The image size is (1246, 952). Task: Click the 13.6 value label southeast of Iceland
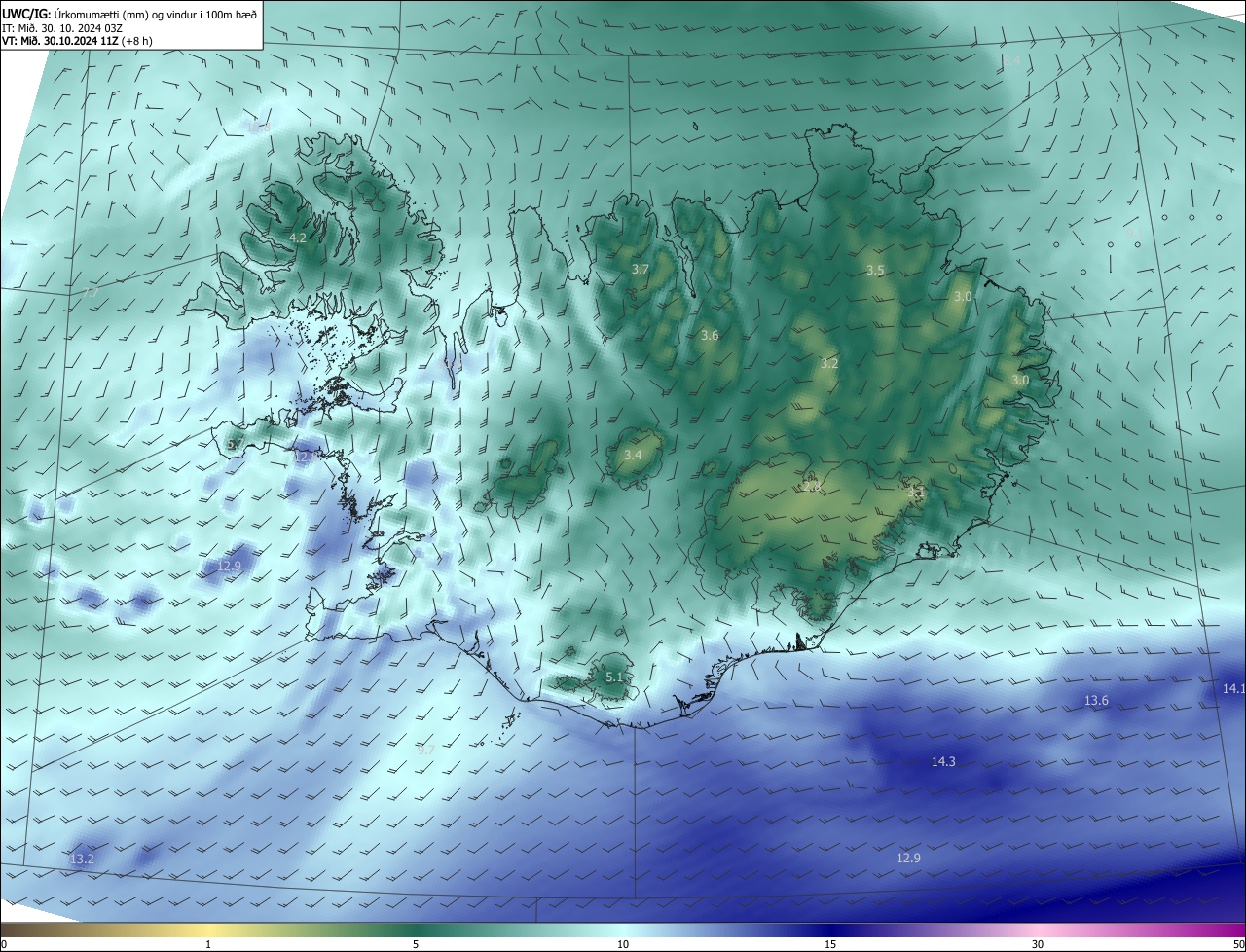[x=1096, y=701]
